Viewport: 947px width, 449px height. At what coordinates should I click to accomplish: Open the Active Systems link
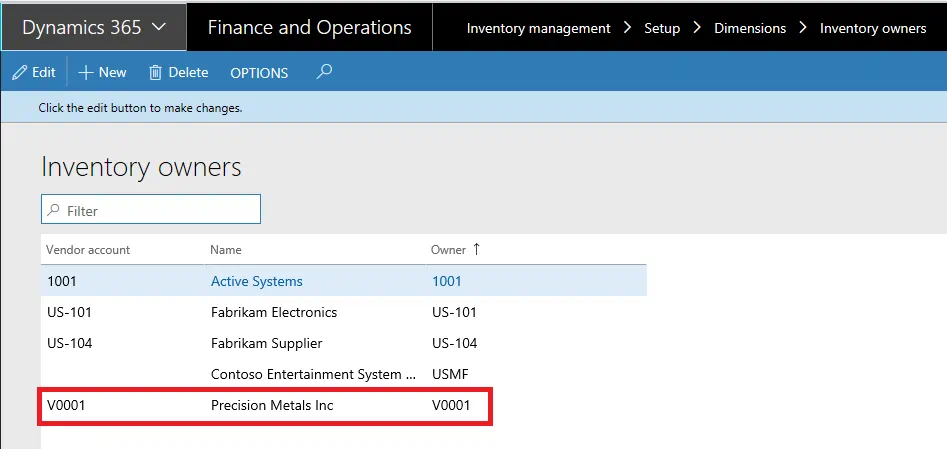pos(257,281)
